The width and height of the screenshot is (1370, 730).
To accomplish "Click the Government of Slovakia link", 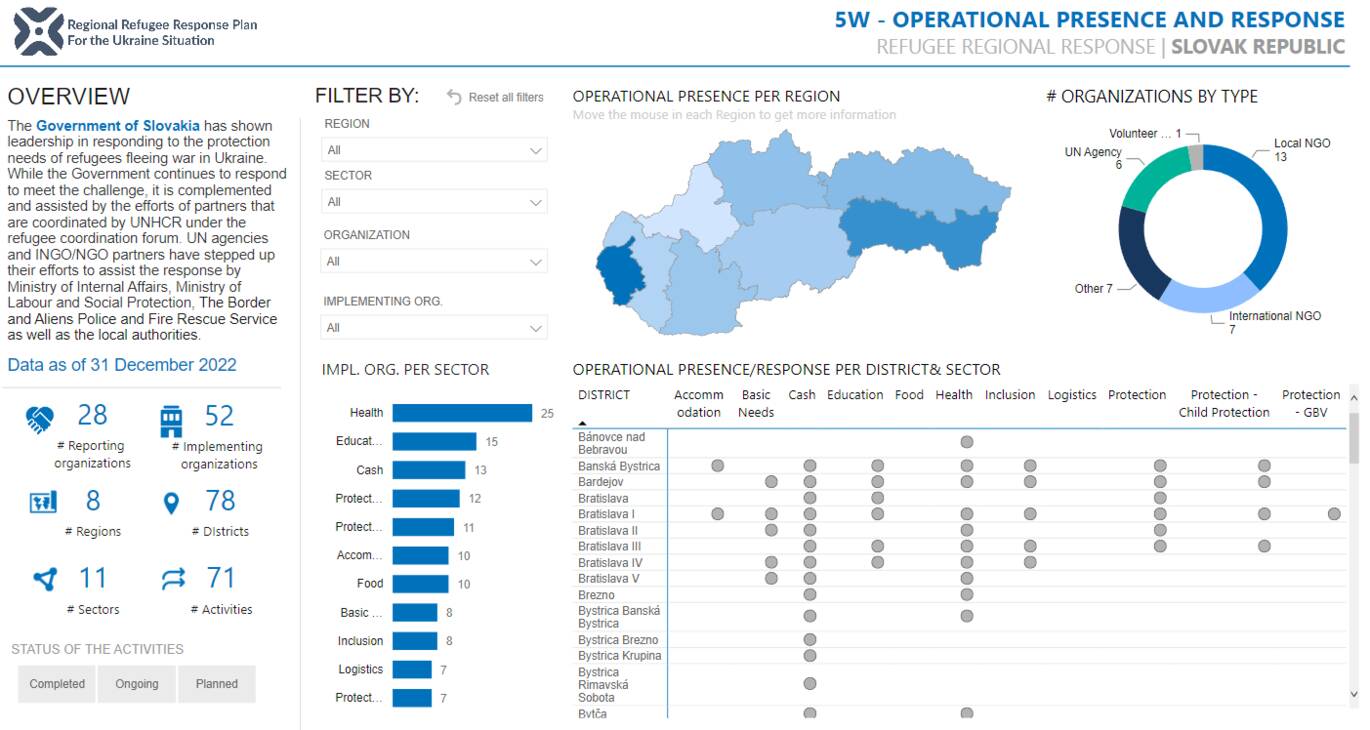I will pos(118,126).
